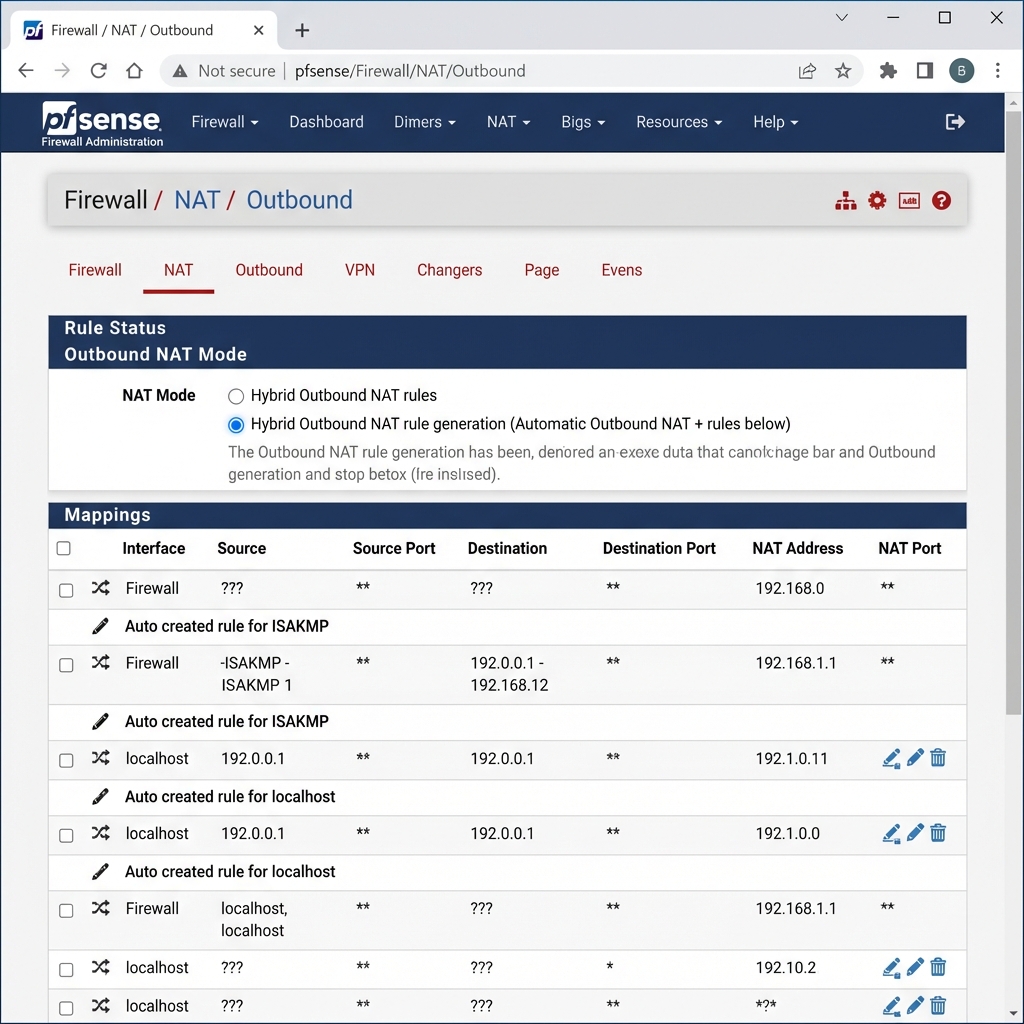Expand the Firewall navbar dropdown
1024x1024 pixels.
click(224, 122)
